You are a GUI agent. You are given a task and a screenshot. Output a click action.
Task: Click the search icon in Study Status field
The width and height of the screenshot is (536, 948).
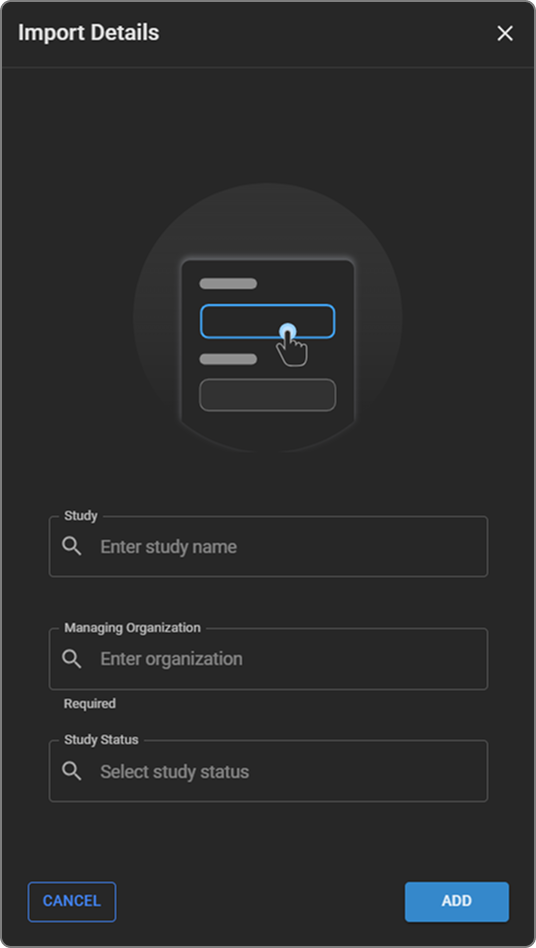pyautogui.click(x=72, y=771)
